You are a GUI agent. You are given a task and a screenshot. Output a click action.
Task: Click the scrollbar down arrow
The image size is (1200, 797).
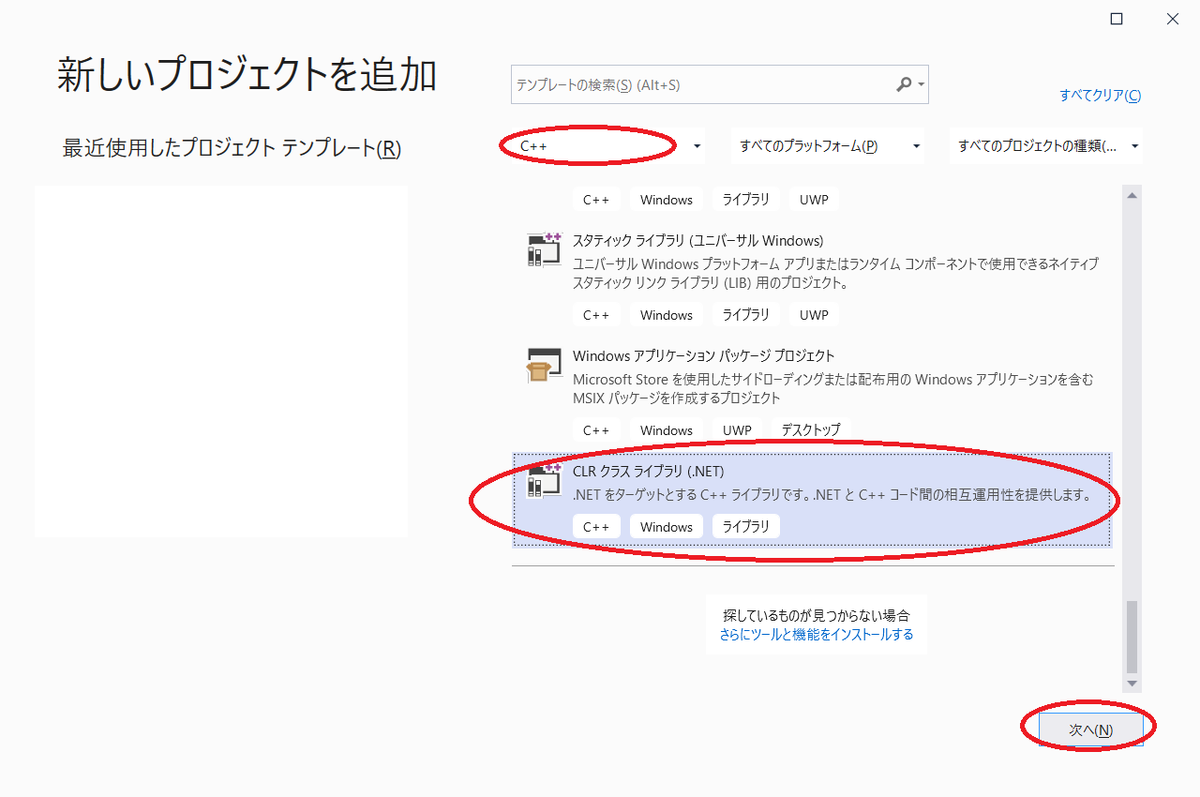(1133, 681)
